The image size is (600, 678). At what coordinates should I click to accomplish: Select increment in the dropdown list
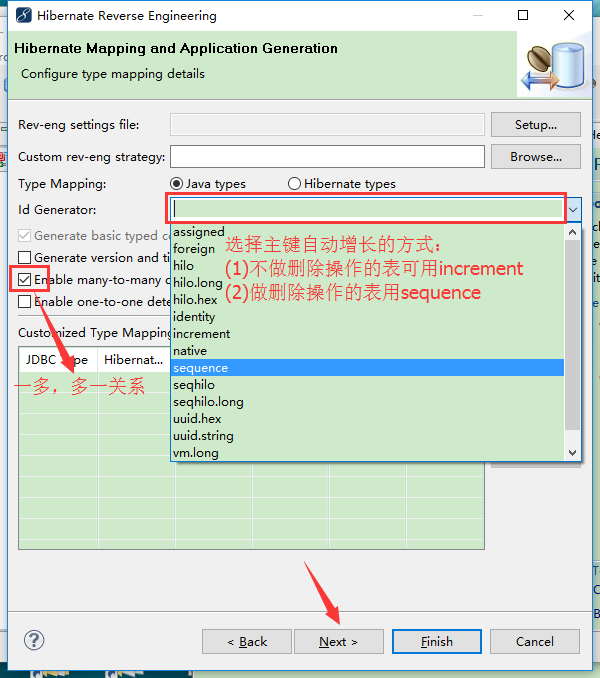(367, 334)
